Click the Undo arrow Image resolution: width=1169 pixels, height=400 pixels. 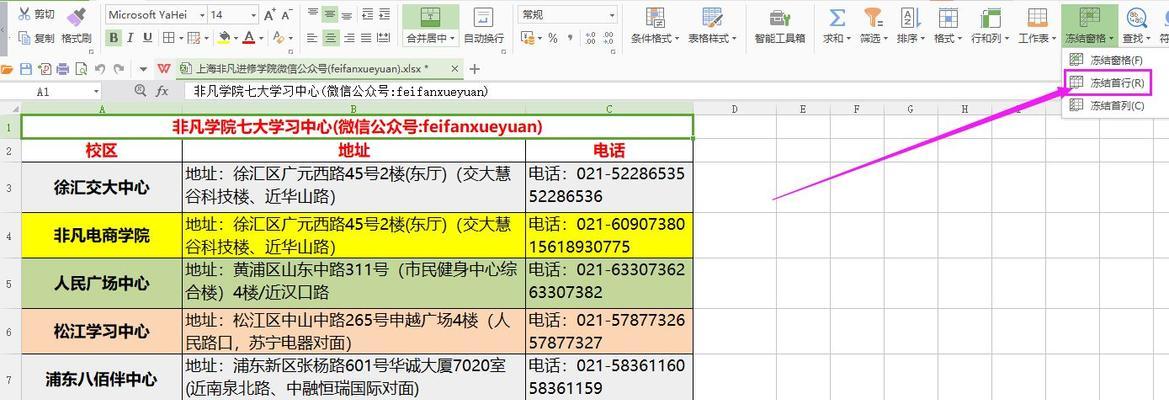pyautogui.click(x=100, y=69)
